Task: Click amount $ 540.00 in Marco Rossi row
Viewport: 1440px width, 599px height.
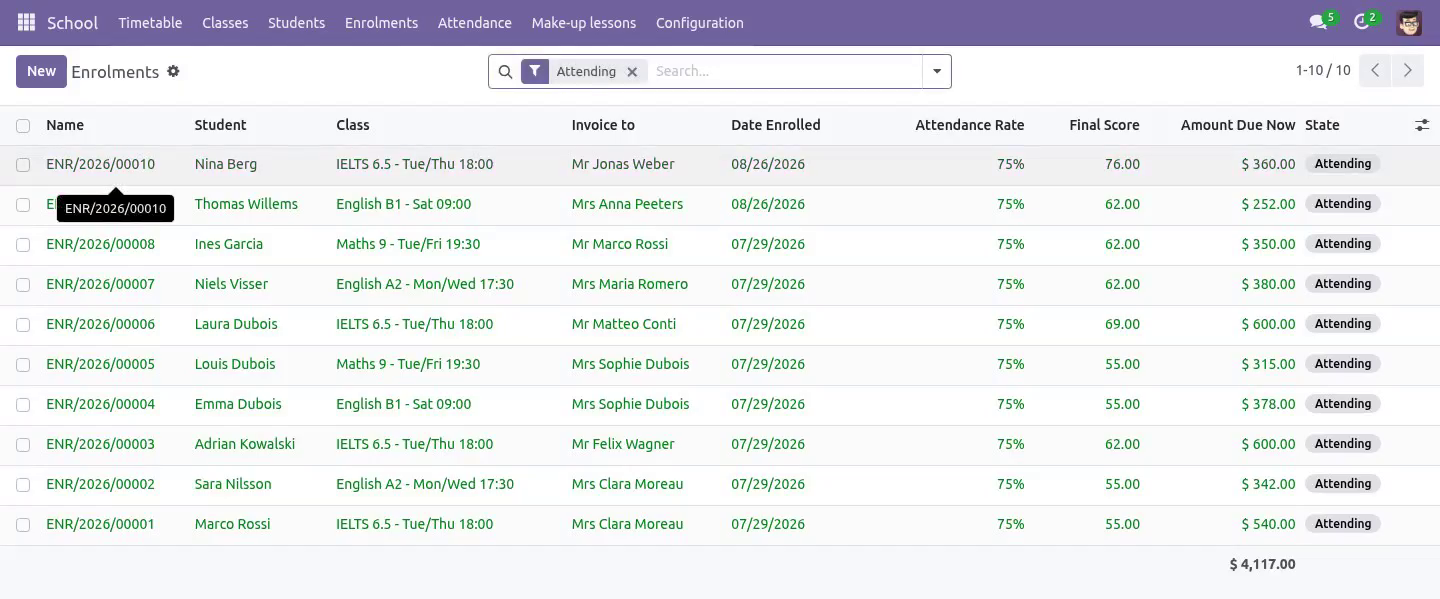Action: pyautogui.click(x=1268, y=524)
